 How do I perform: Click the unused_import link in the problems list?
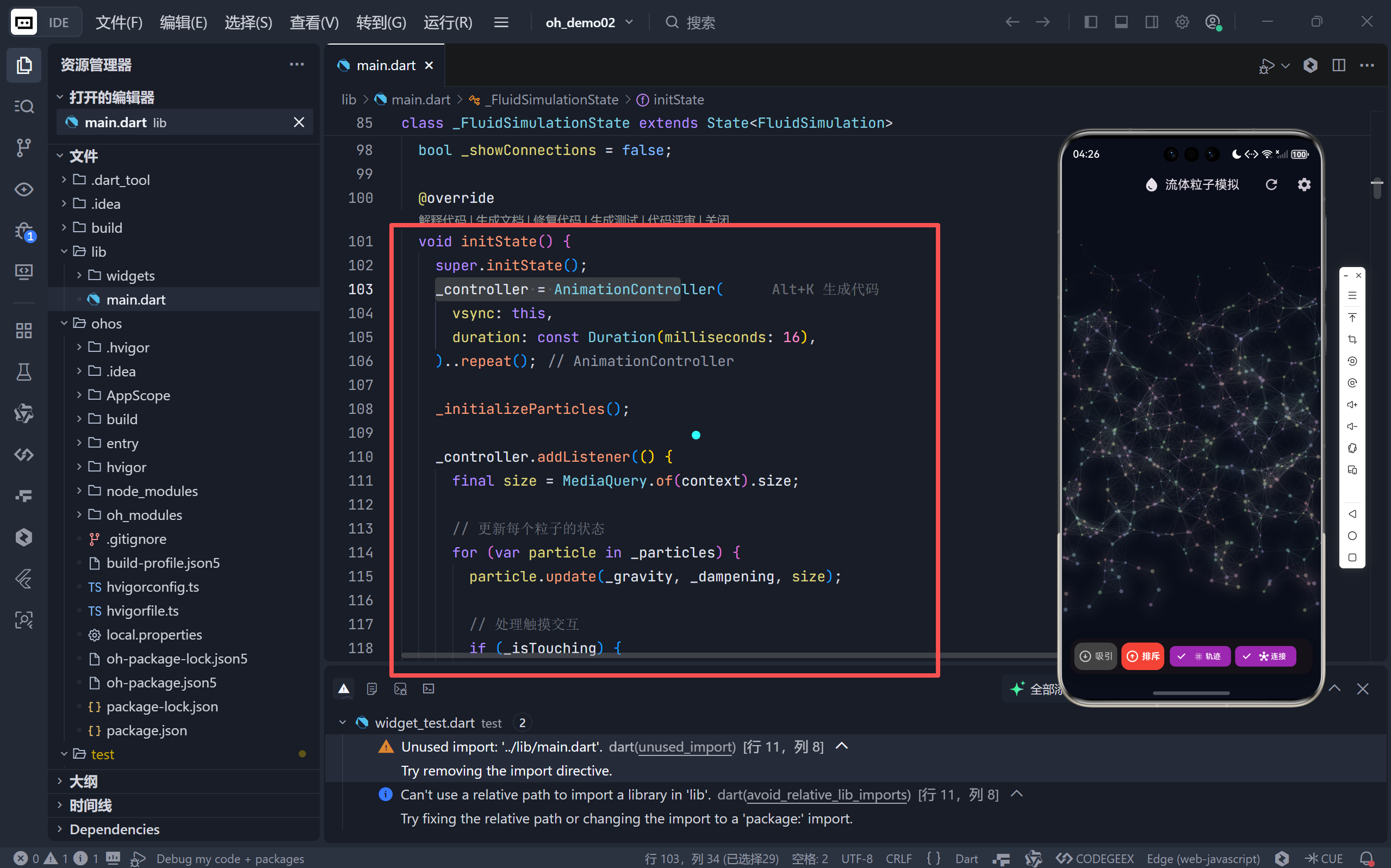(x=686, y=747)
